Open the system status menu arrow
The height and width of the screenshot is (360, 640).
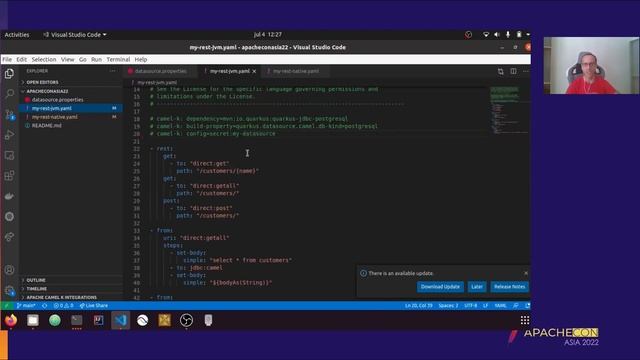click(528, 35)
